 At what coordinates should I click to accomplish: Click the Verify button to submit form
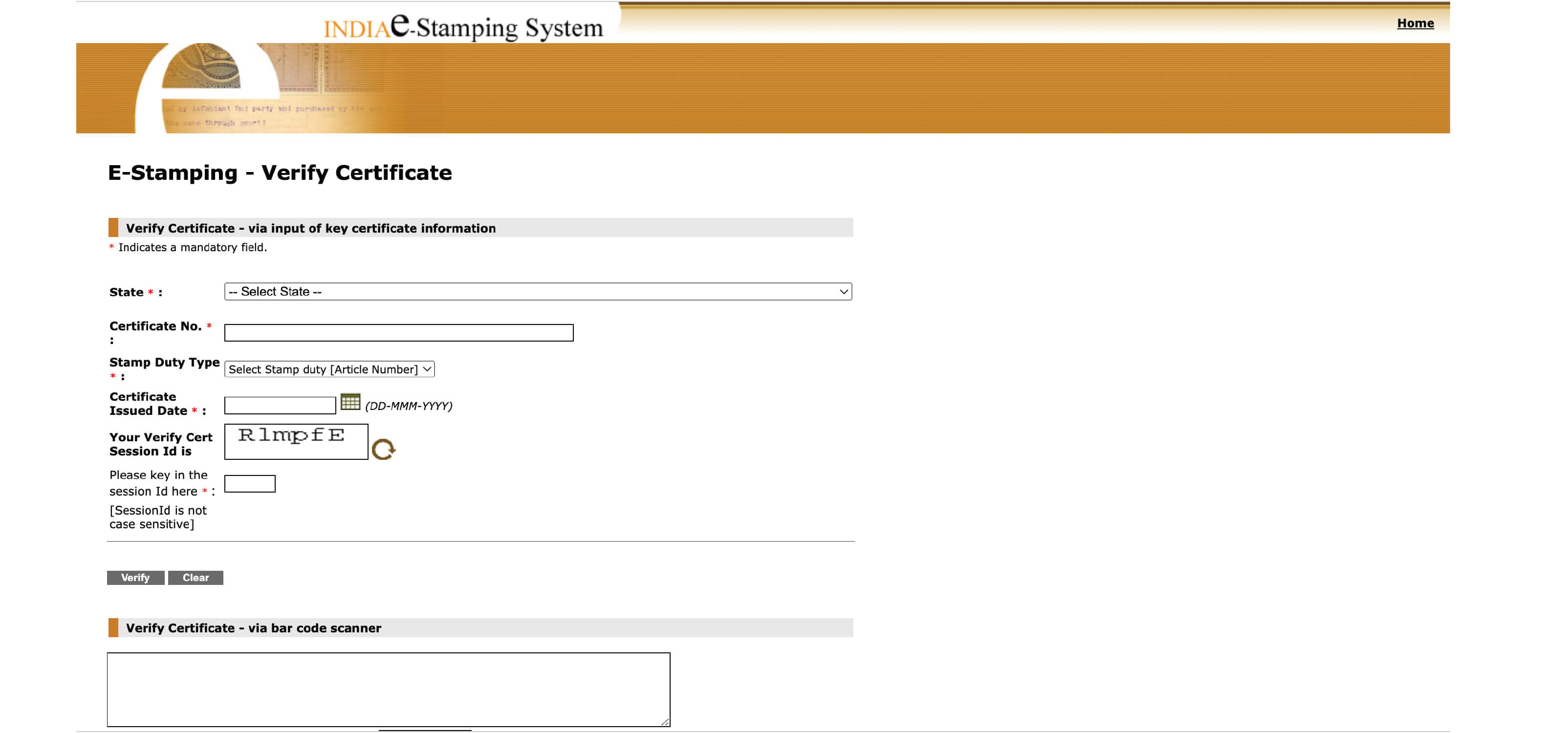pyautogui.click(x=134, y=577)
